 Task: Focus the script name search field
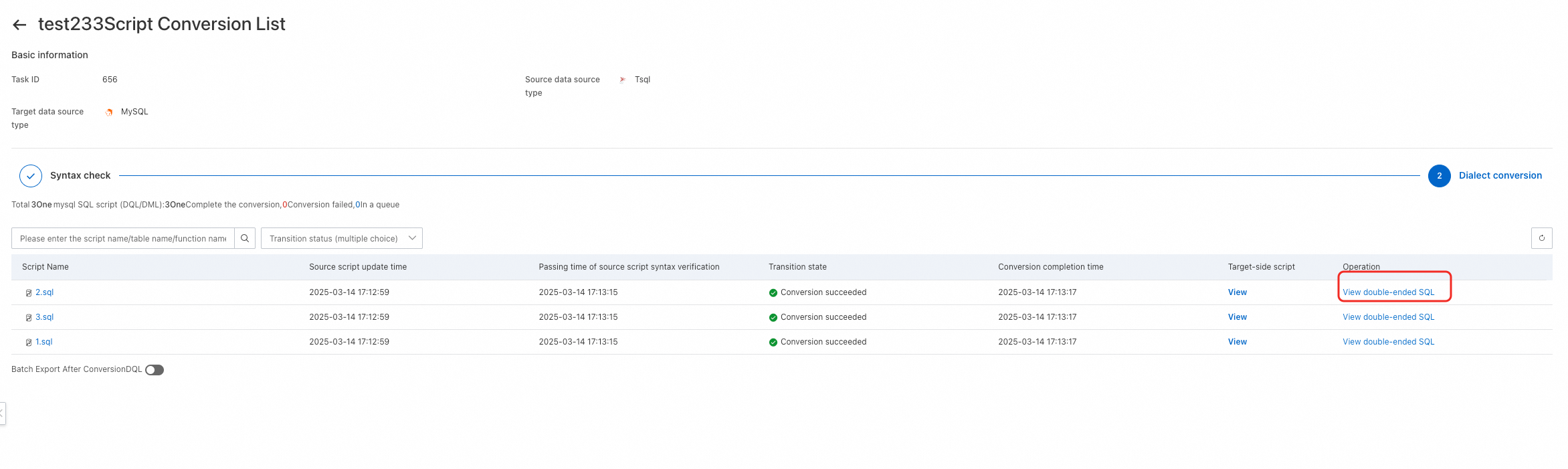tap(123, 238)
